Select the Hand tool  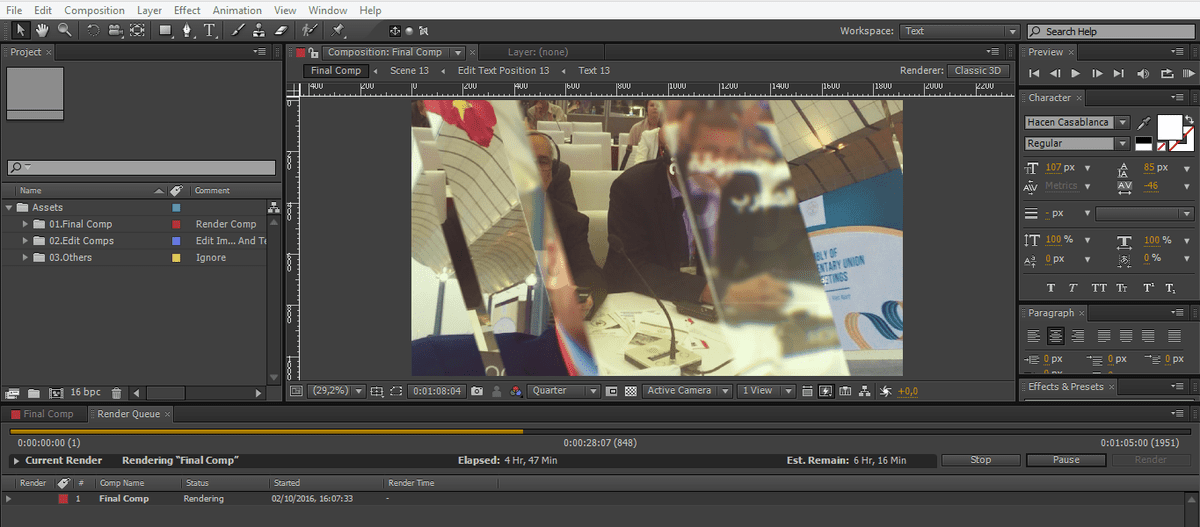43,31
